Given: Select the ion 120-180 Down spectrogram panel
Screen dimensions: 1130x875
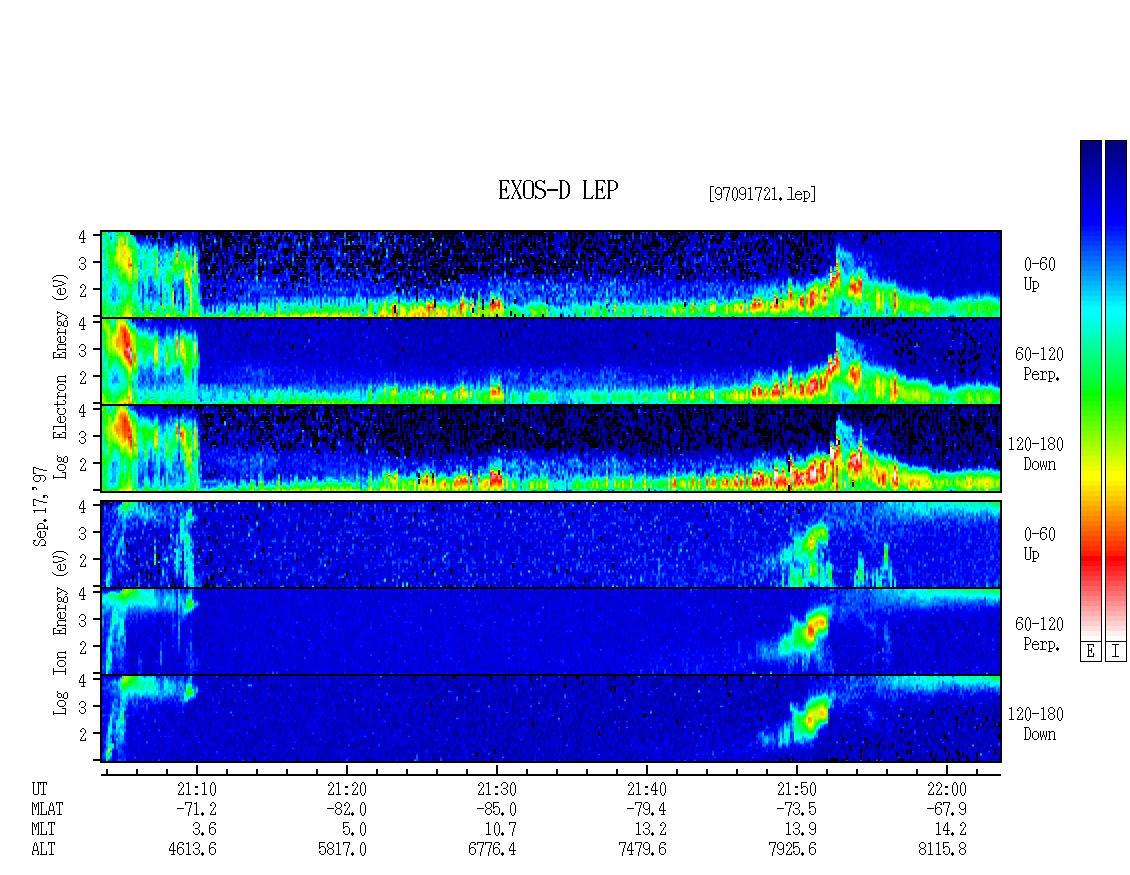Looking at the screenshot, I should 551,719.
